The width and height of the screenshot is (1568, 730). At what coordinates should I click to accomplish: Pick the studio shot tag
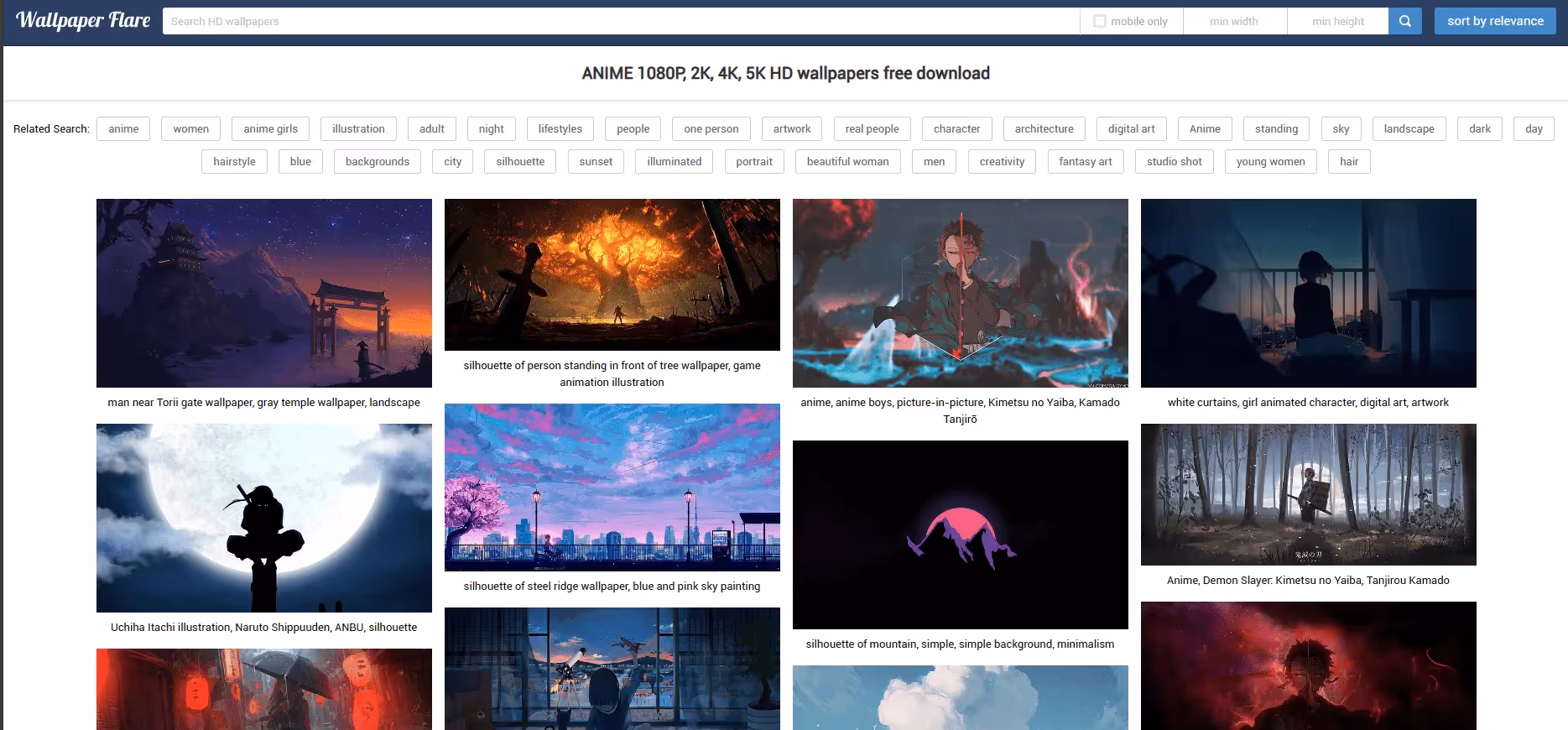pos(1174,161)
